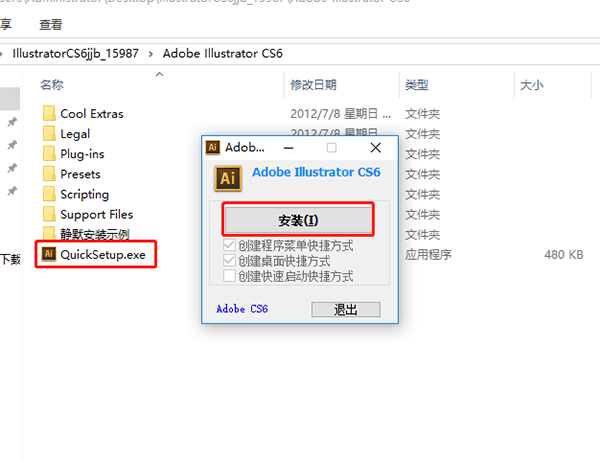600x462 pixels.
Task: Click the 下载 item in navigation pane
Action: coord(10,259)
